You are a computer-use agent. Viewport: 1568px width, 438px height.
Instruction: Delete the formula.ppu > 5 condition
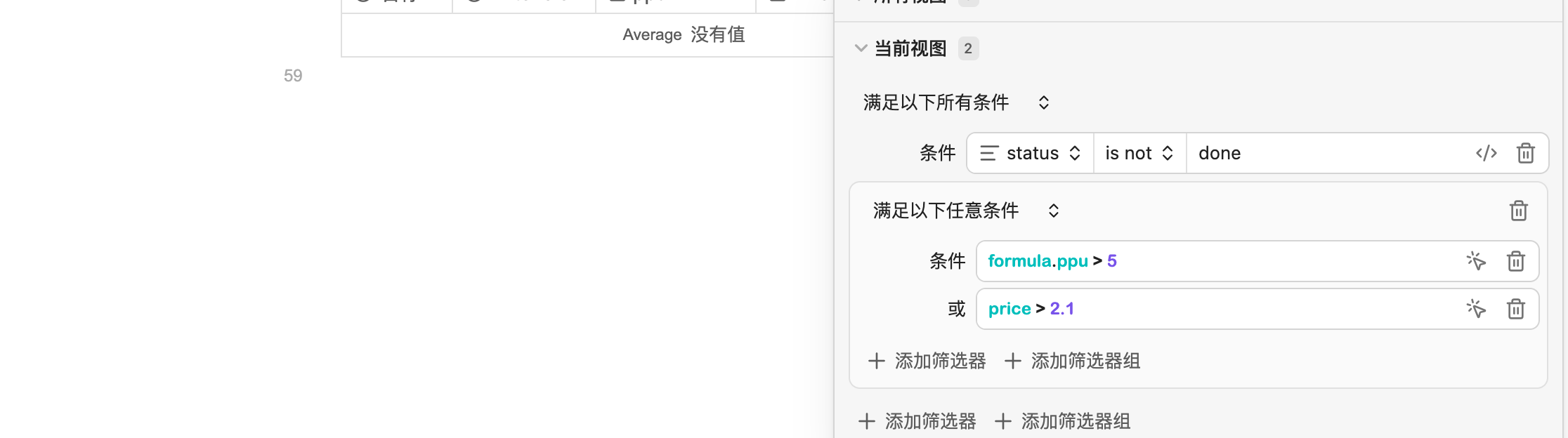coord(1515,261)
